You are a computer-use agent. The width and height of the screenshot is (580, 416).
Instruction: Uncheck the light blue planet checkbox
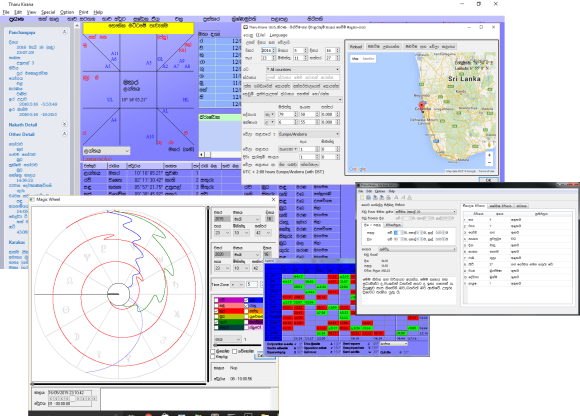coord(246,306)
